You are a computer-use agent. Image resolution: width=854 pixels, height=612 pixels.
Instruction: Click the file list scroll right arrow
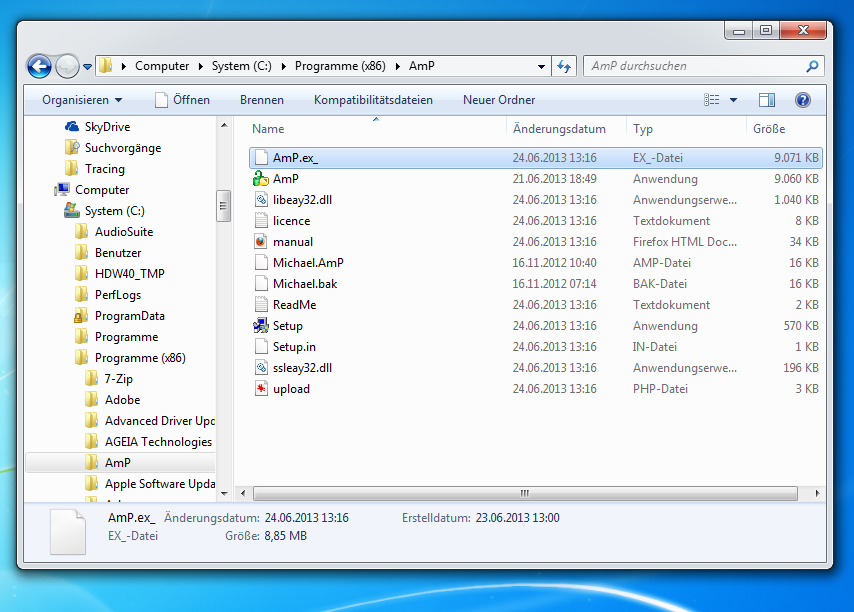[816, 493]
